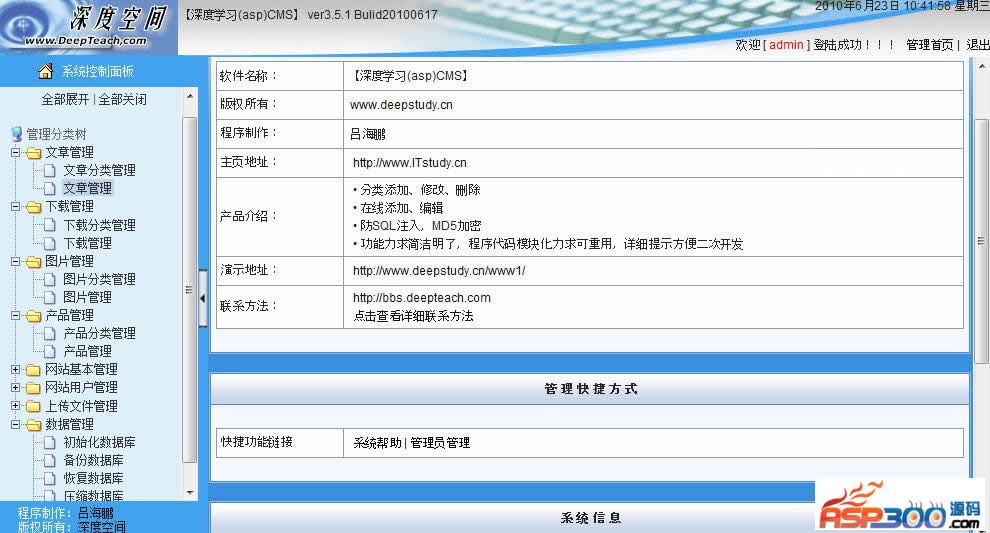Click the 图片管理 folder icon

pyautogui.click(x=33, y=261)
